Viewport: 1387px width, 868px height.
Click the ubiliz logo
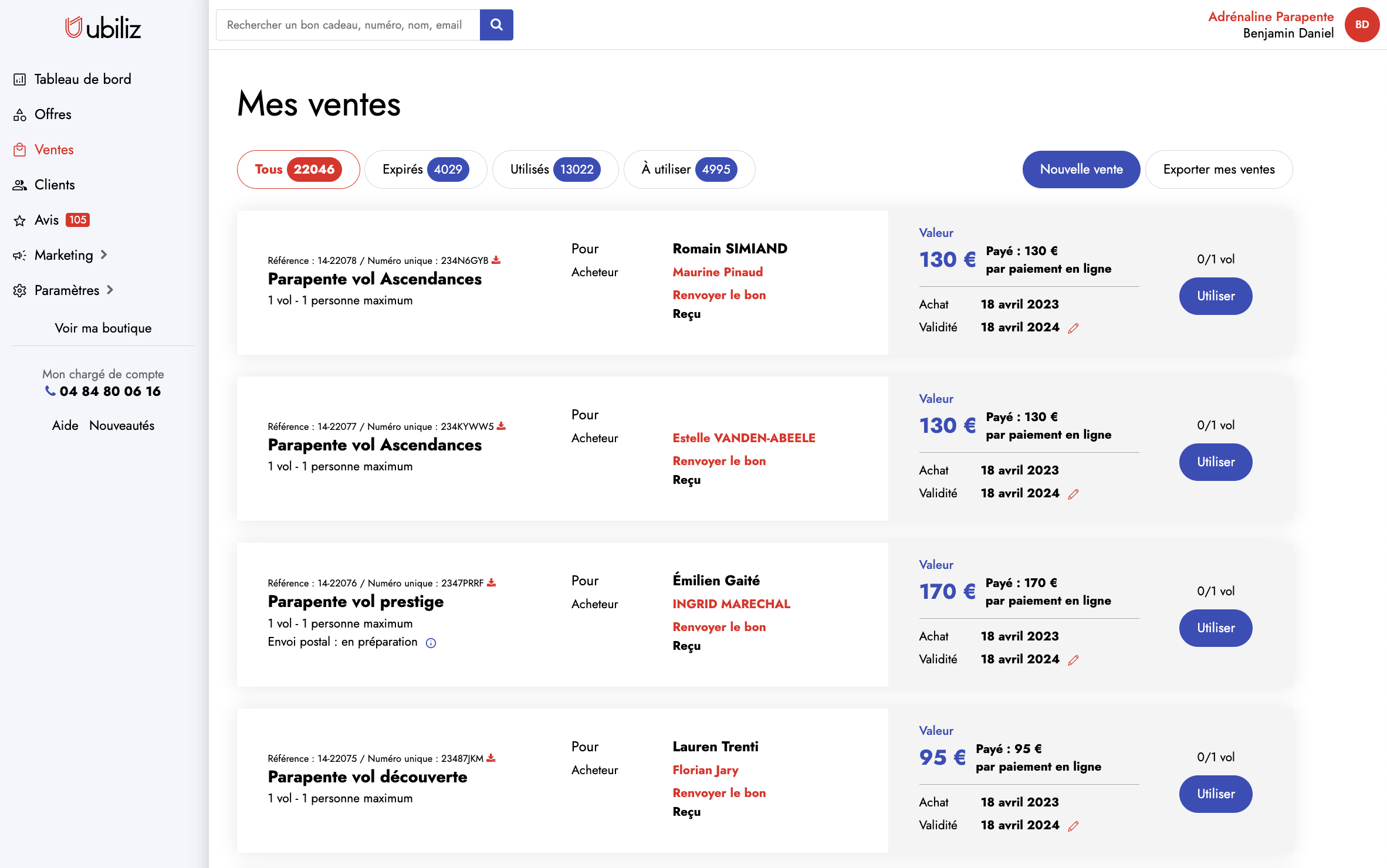point(103,28)
